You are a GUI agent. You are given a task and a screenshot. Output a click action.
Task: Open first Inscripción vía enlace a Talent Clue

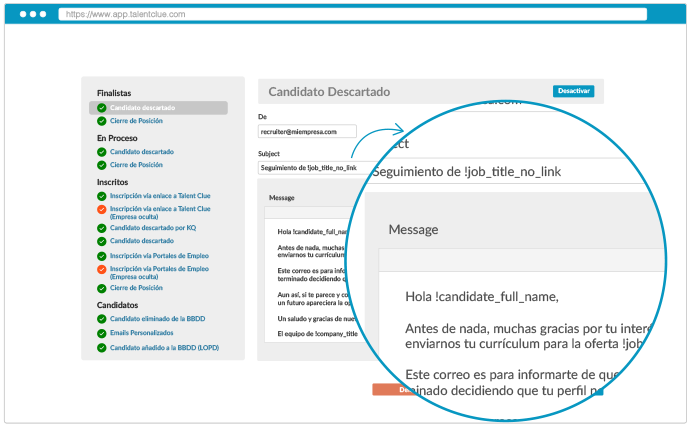[x=160, y=196]
